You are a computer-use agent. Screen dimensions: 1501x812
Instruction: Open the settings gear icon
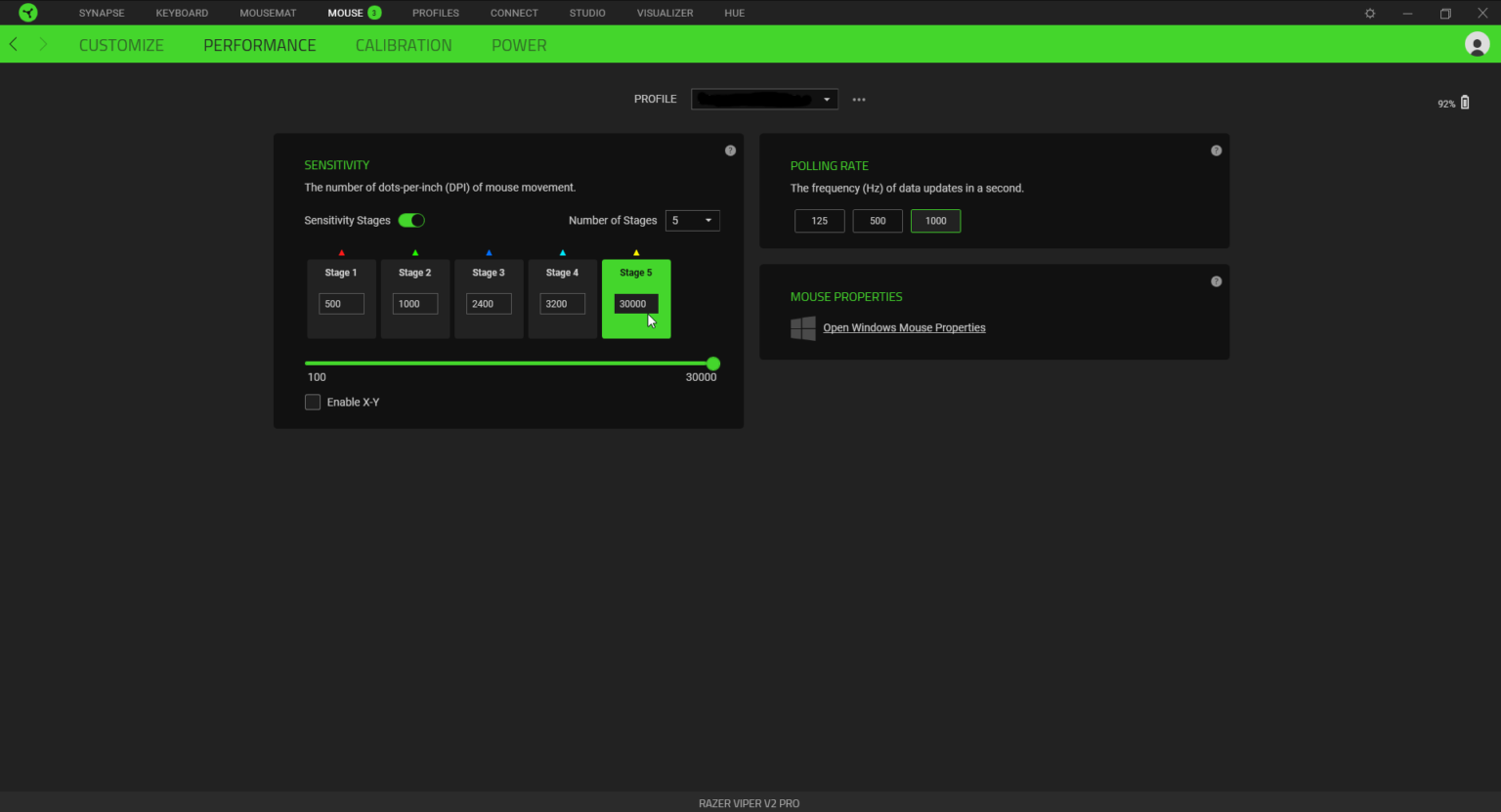coord(1370,14)
